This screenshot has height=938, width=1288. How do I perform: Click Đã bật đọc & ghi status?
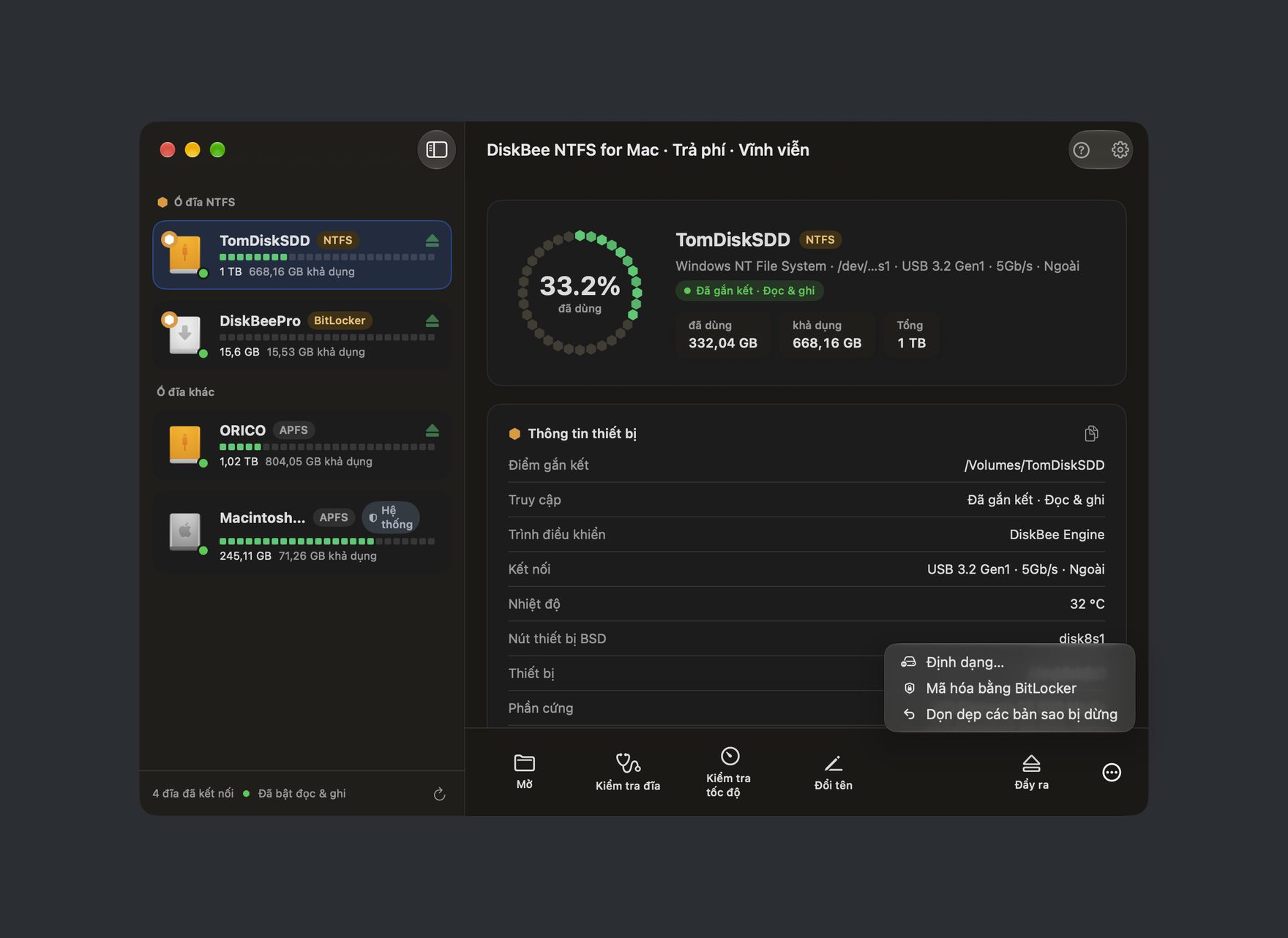[302, 794]
